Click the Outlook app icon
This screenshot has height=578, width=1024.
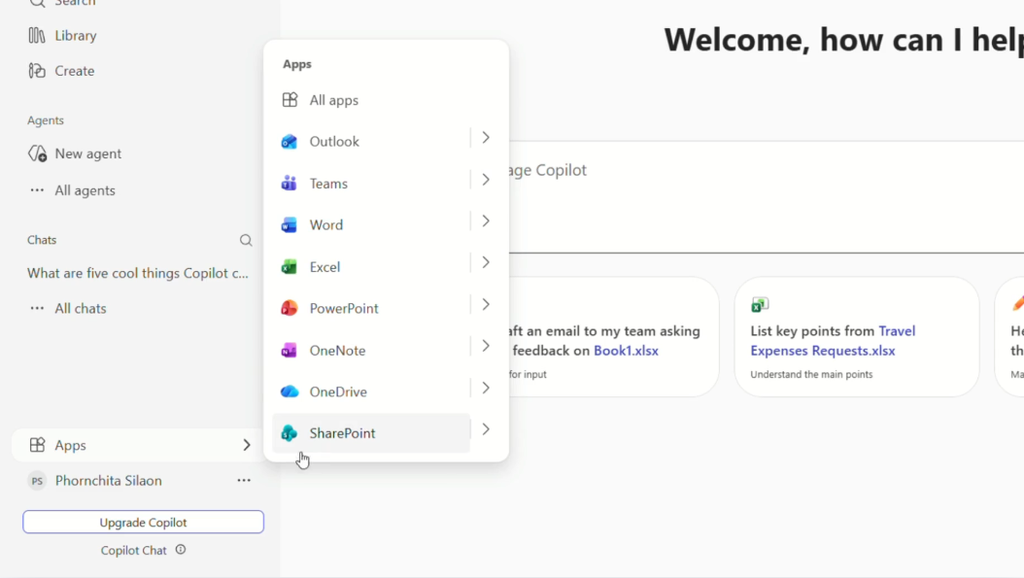(x=289, y=142)
